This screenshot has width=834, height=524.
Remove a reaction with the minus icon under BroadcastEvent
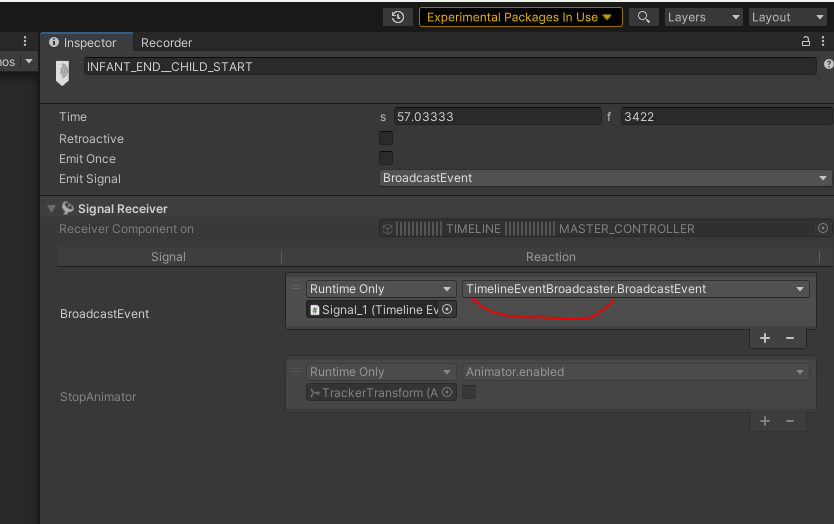pyautogui.click(x=789, y=338)
